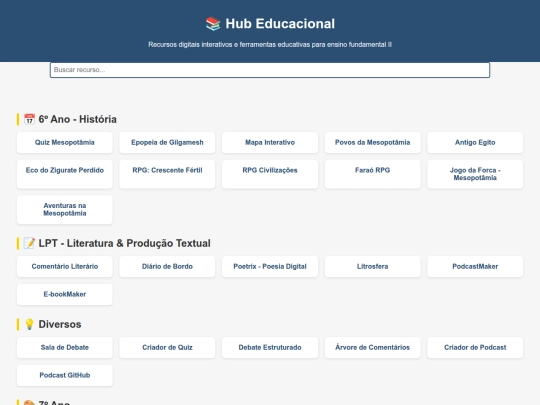540x405 pixels.
Task: Click the Diversos section heading
Action: (x=60, y=324)
